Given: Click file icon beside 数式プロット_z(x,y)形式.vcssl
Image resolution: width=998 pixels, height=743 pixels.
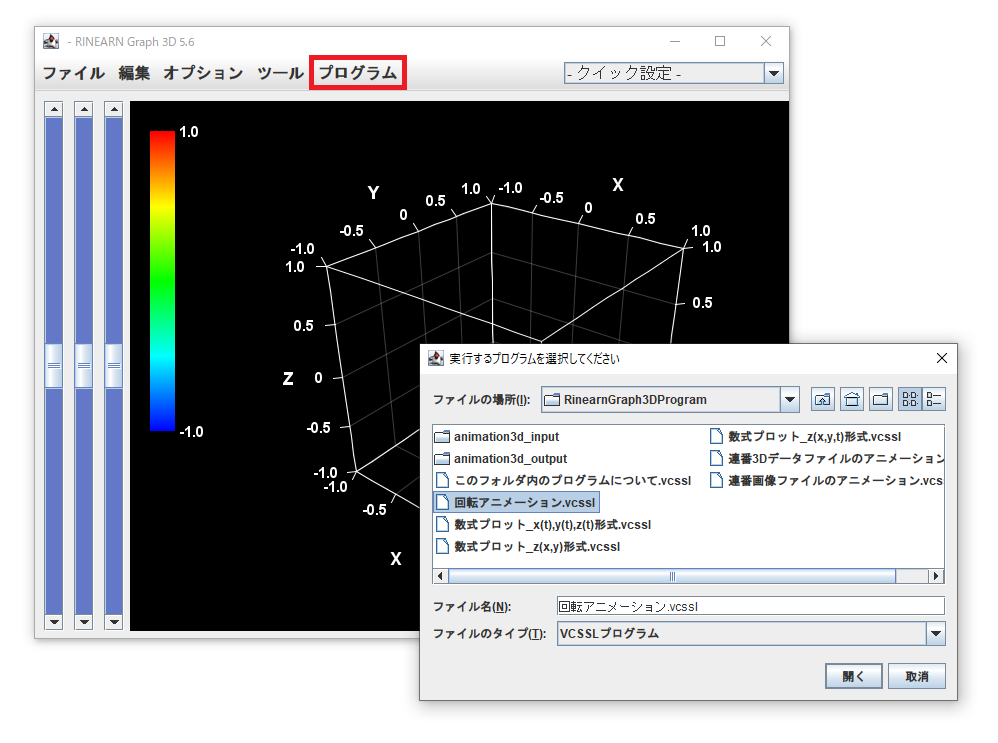Looking at the screenshot, I should point(442,546).
